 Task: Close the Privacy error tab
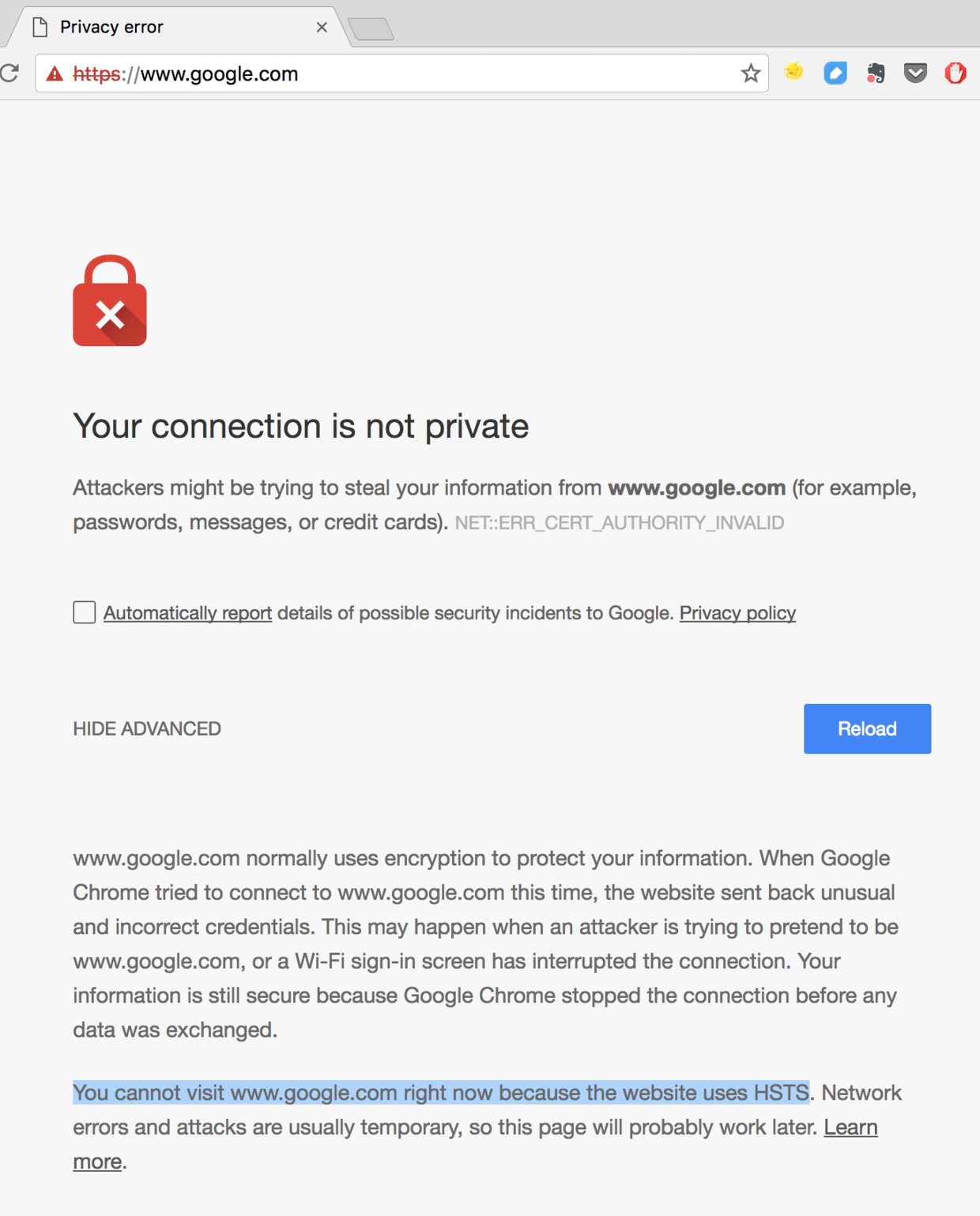[322, 27]
